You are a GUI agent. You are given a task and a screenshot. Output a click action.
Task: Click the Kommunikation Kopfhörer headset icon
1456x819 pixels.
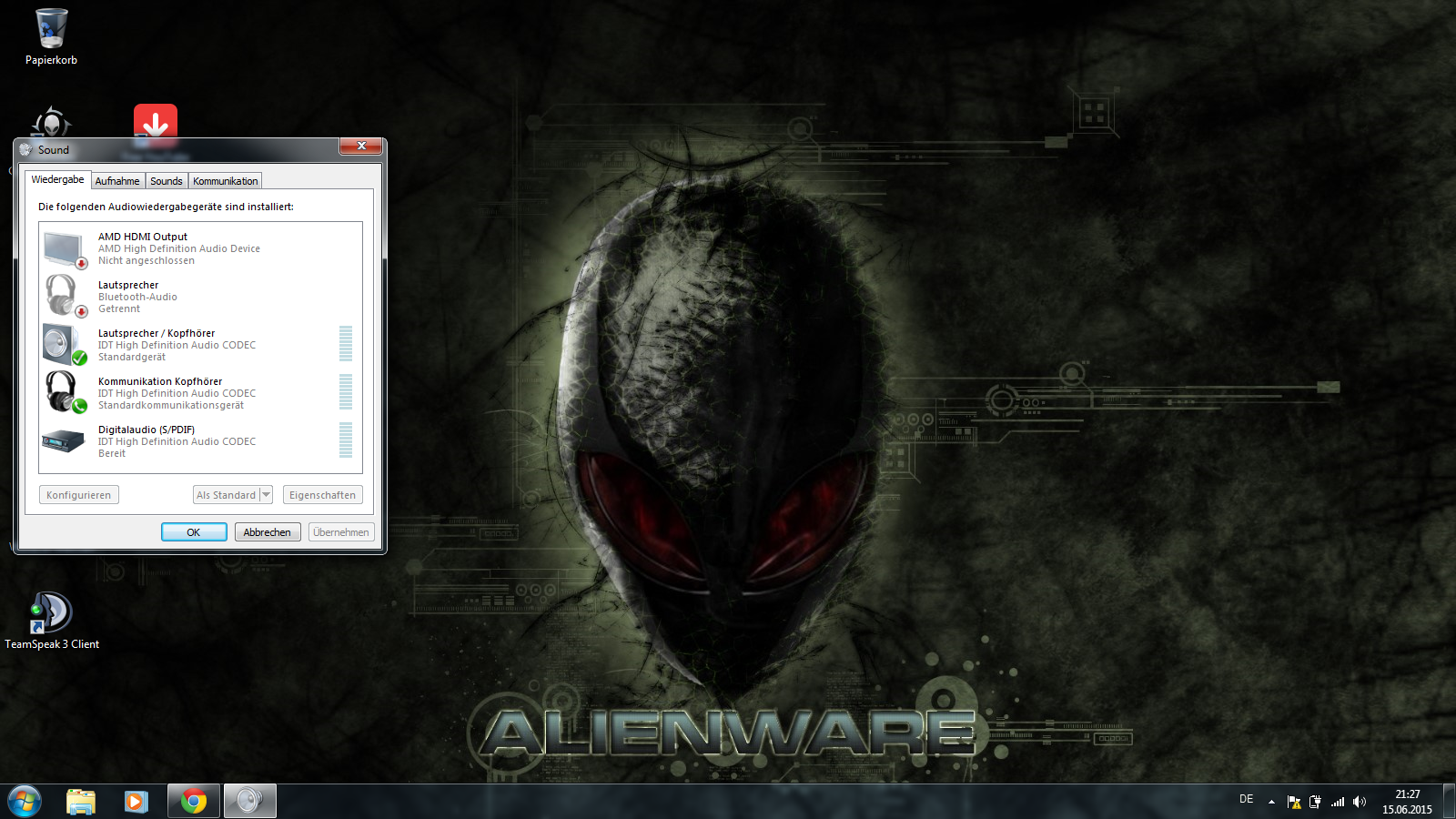(x=65, y=393)
